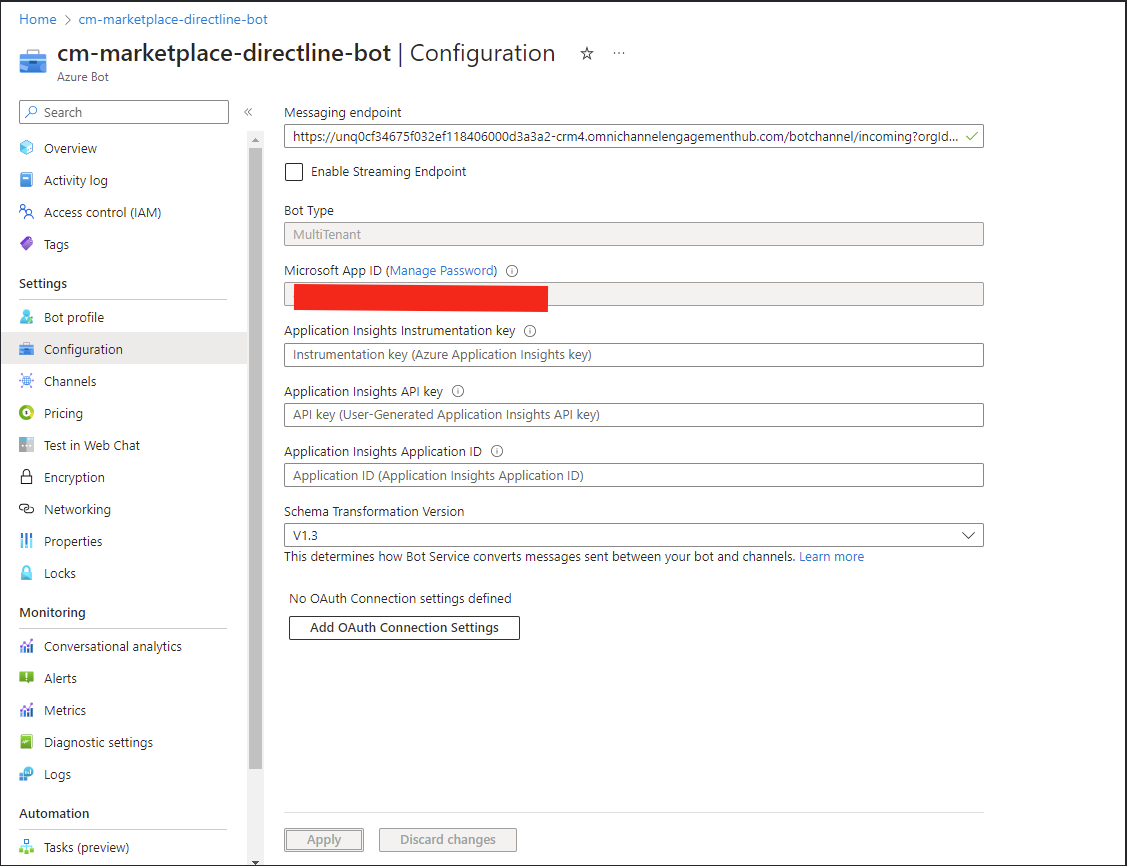Enable the Streaming Endpoint checkbox
Image resolution: width=1127 pixels, height=866 pixels.
[x=294, y=172]
